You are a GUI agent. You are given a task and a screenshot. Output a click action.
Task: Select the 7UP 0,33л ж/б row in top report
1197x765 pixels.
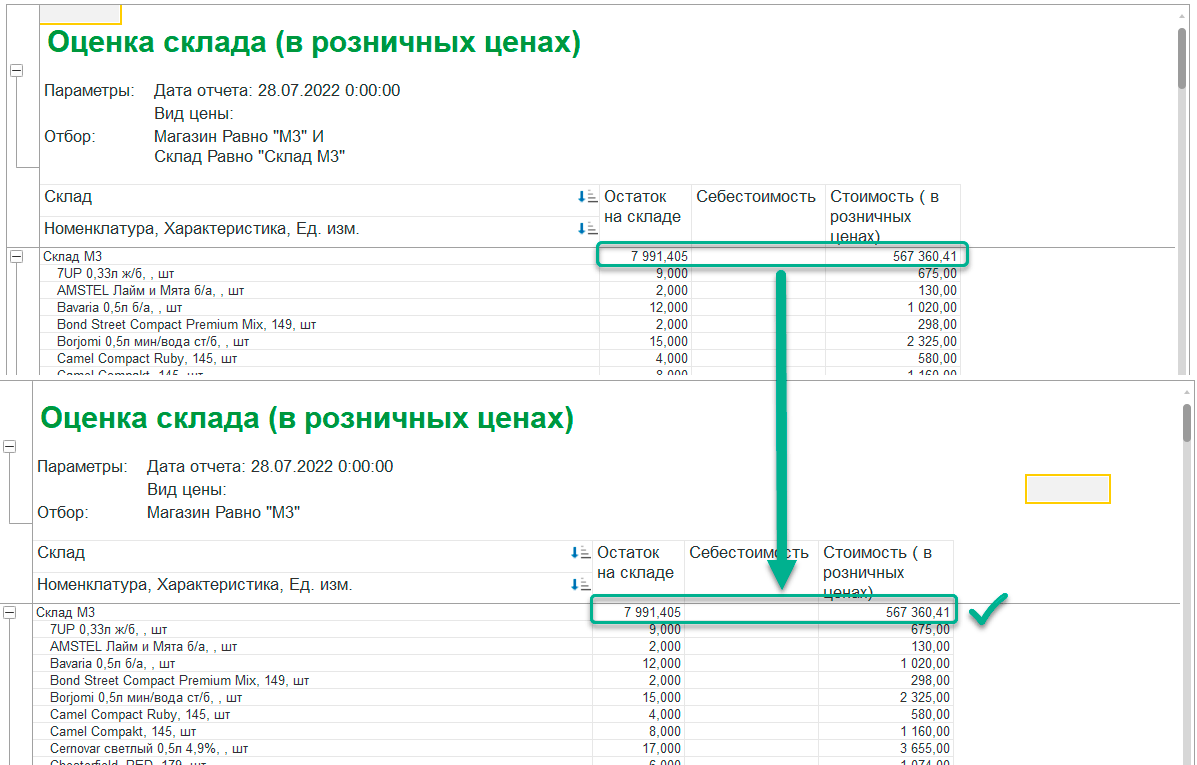pos(500,273)
